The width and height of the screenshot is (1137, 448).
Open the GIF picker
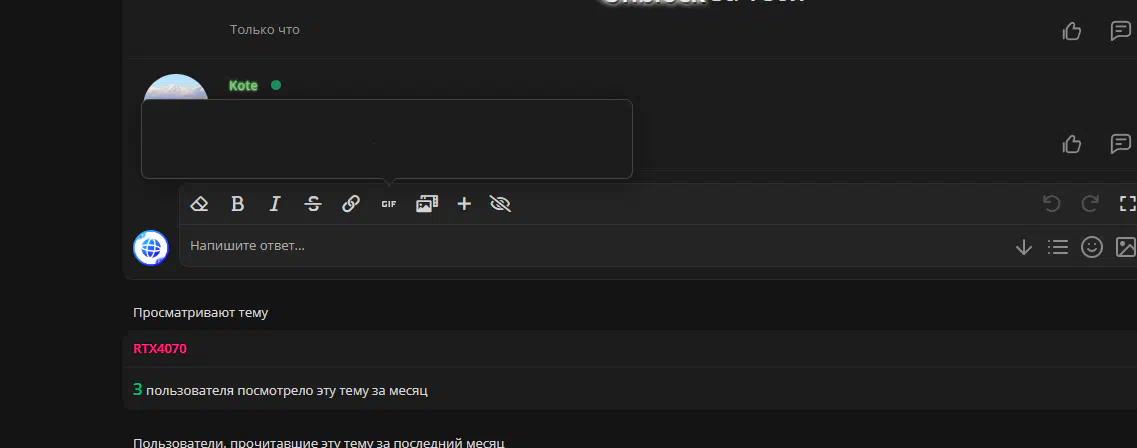tap(389, 204)
